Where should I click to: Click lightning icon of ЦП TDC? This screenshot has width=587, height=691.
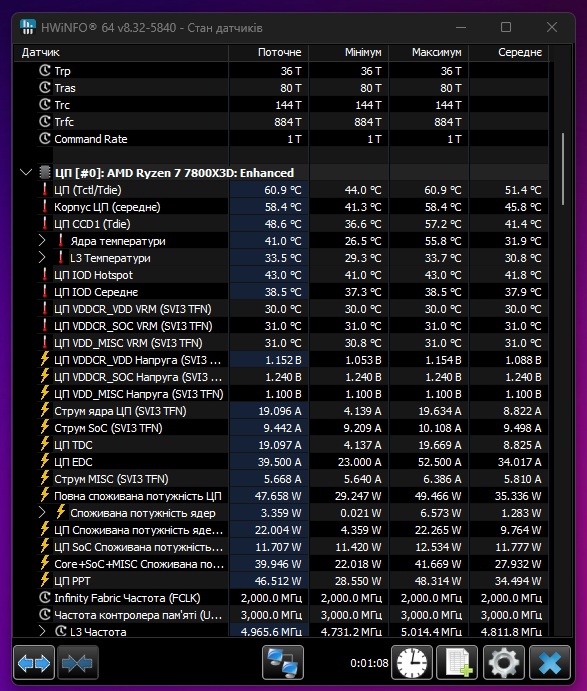point(45,444)
